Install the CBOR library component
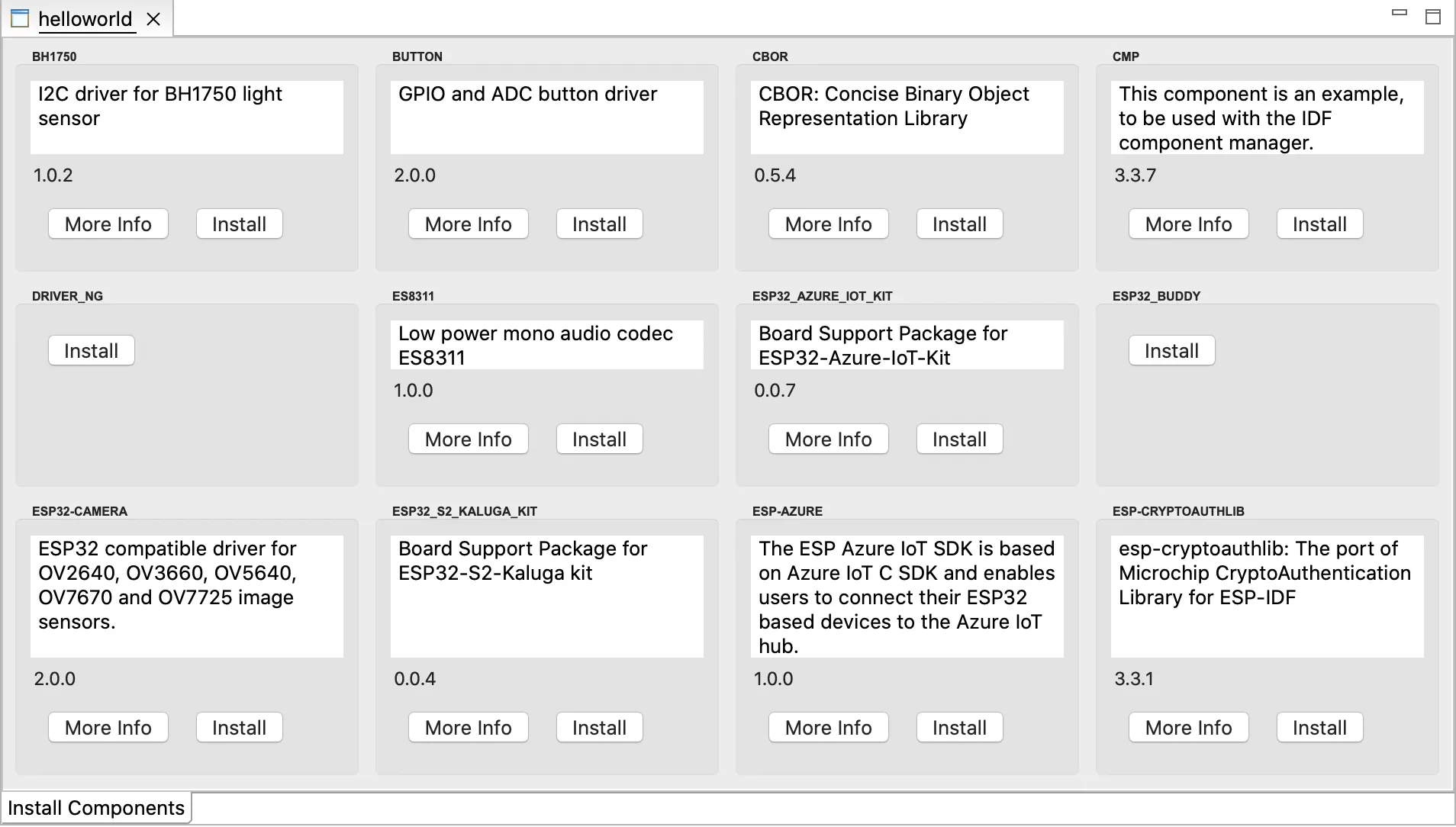Screen dimensions: 1456x827 pyautogui.click(x=959, y=224)
